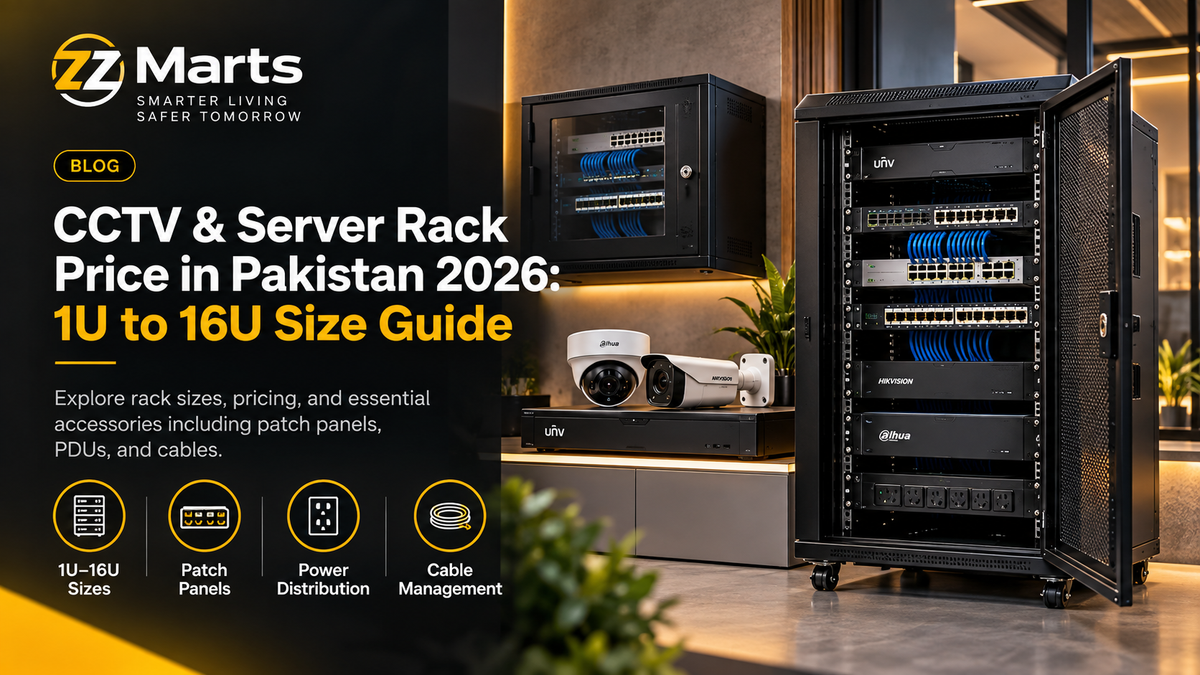Click the white Dahua dome camera
This screenshot has height=675, width=1200.
pos(607,368)
